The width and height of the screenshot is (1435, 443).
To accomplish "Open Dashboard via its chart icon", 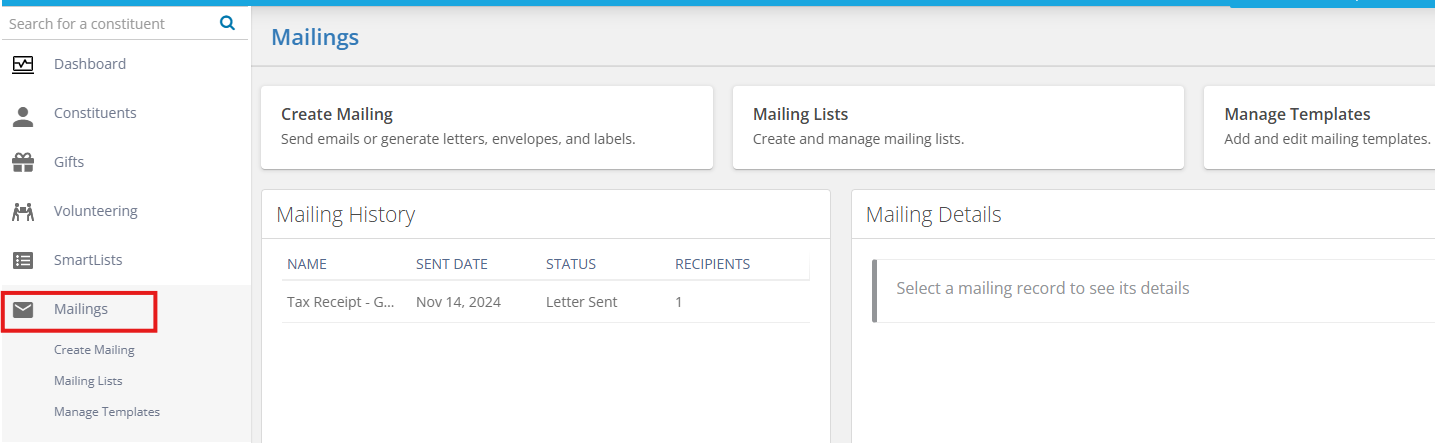I will pyautogui.click(x=23, y=64).
